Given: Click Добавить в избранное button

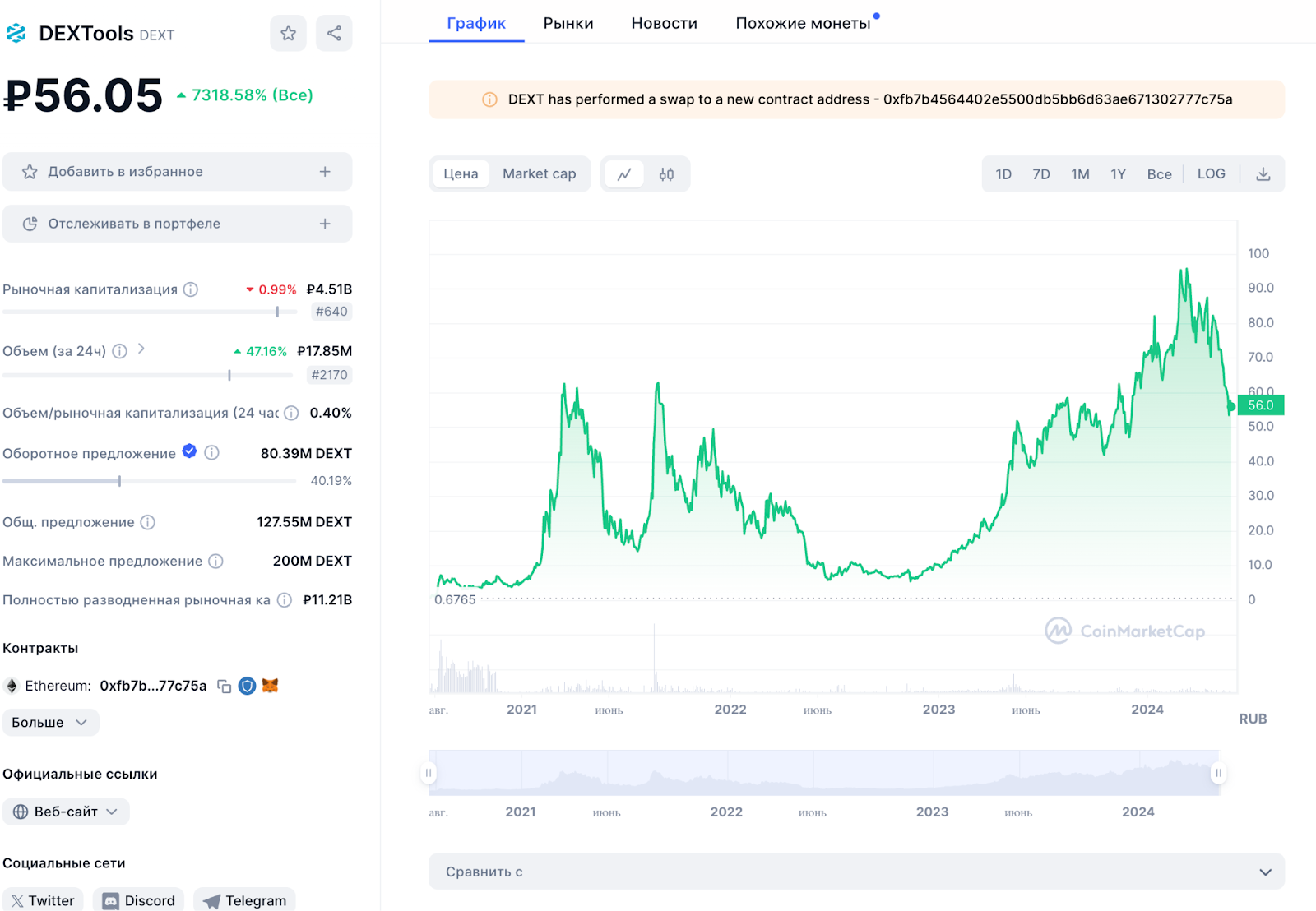Looking at the screenshot, I should tap(177, 172).
